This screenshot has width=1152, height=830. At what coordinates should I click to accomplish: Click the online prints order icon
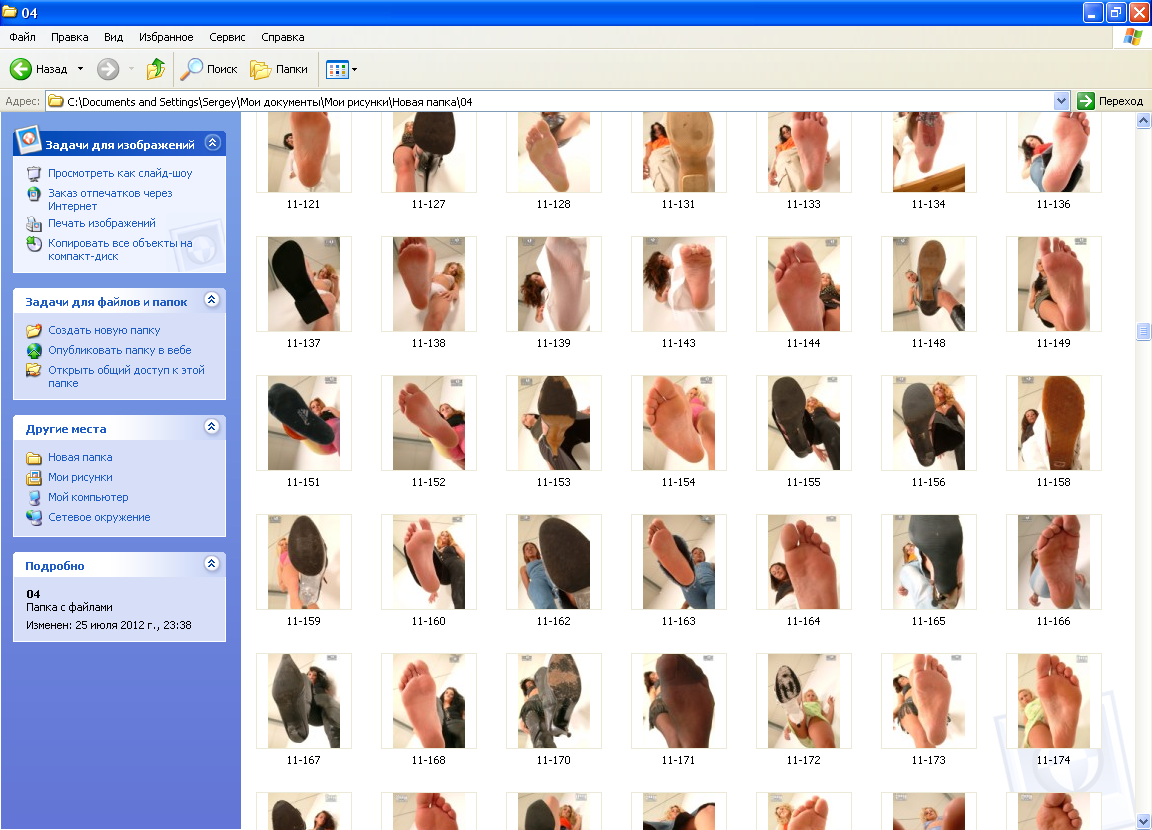pos(34,194)
